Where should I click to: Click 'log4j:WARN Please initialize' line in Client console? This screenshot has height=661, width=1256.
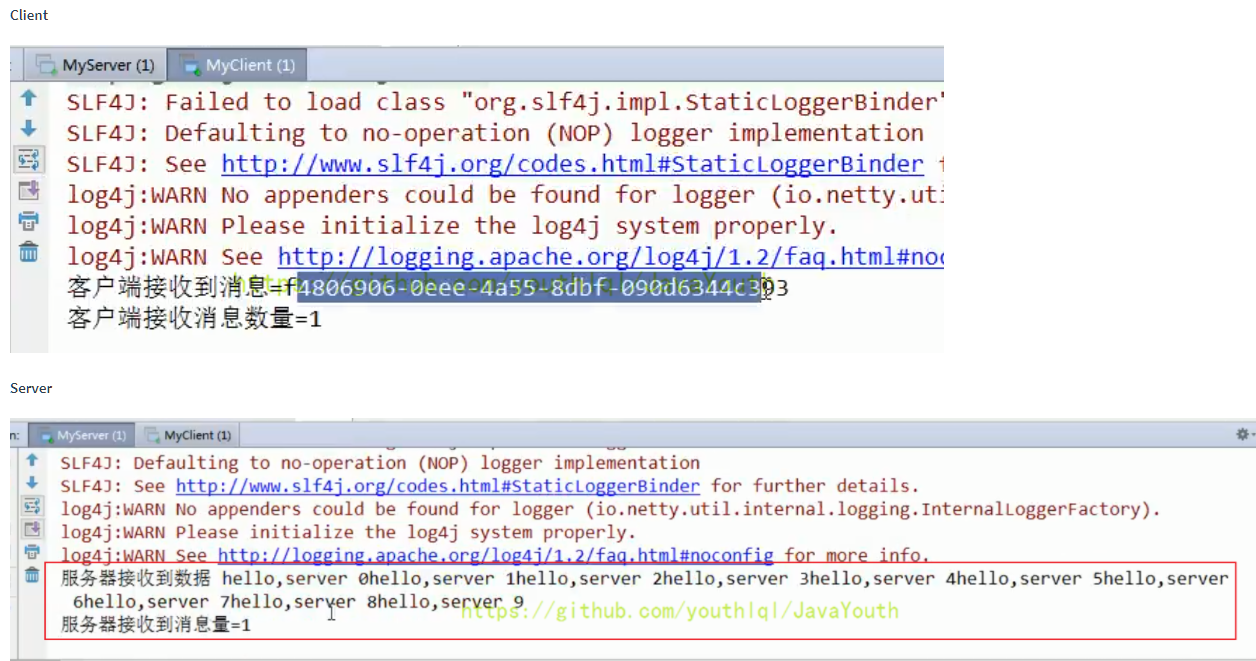tap(452, 226)
